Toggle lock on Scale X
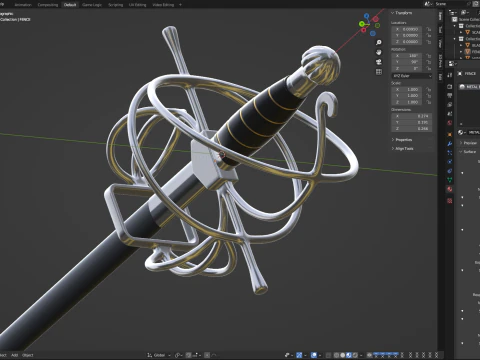 [x=429, y=89]
